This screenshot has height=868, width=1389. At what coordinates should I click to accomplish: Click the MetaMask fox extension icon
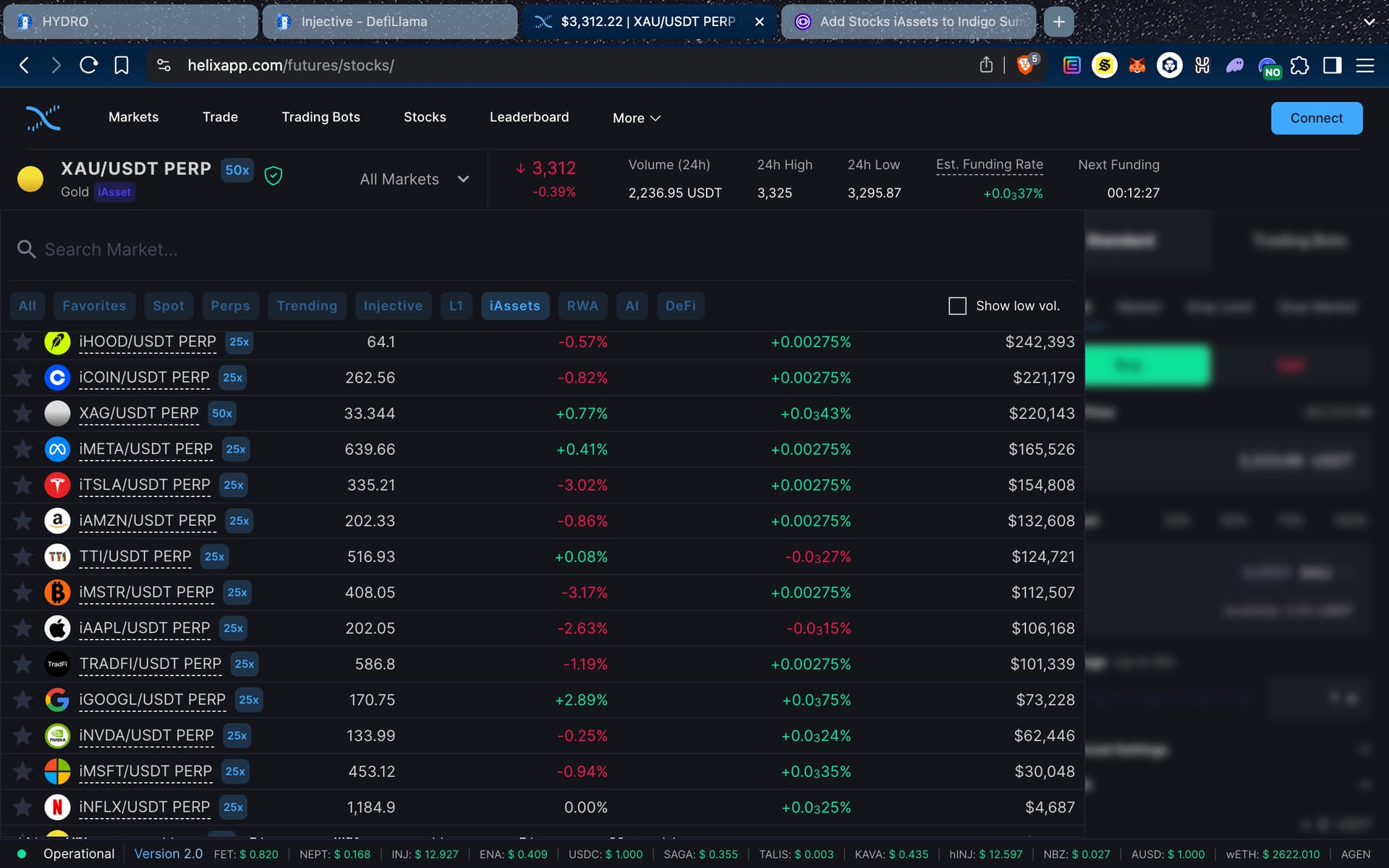tap(1137, 66)
